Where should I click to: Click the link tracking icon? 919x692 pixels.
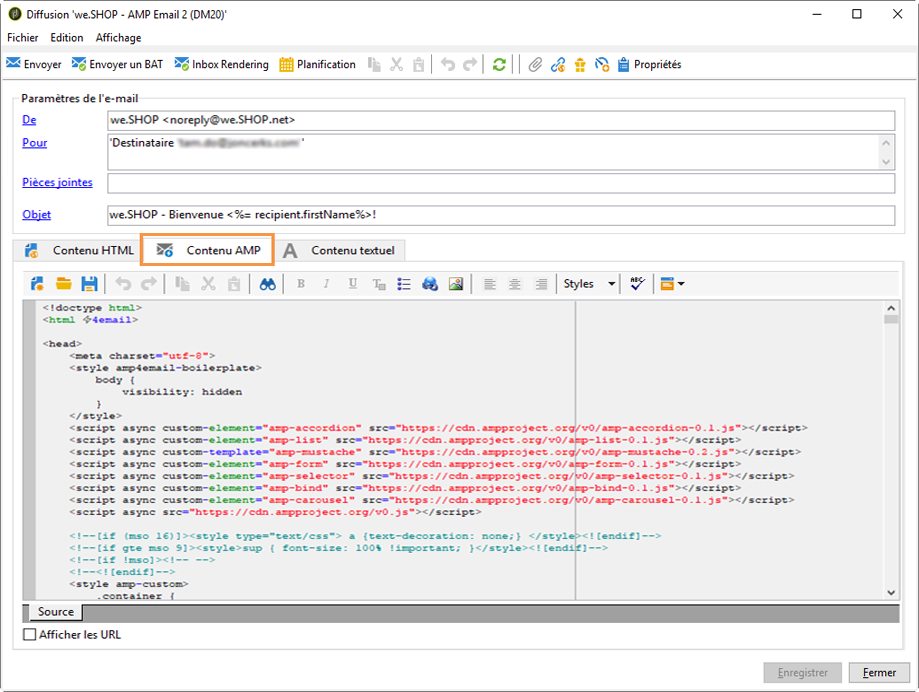[x=558, y=64]
